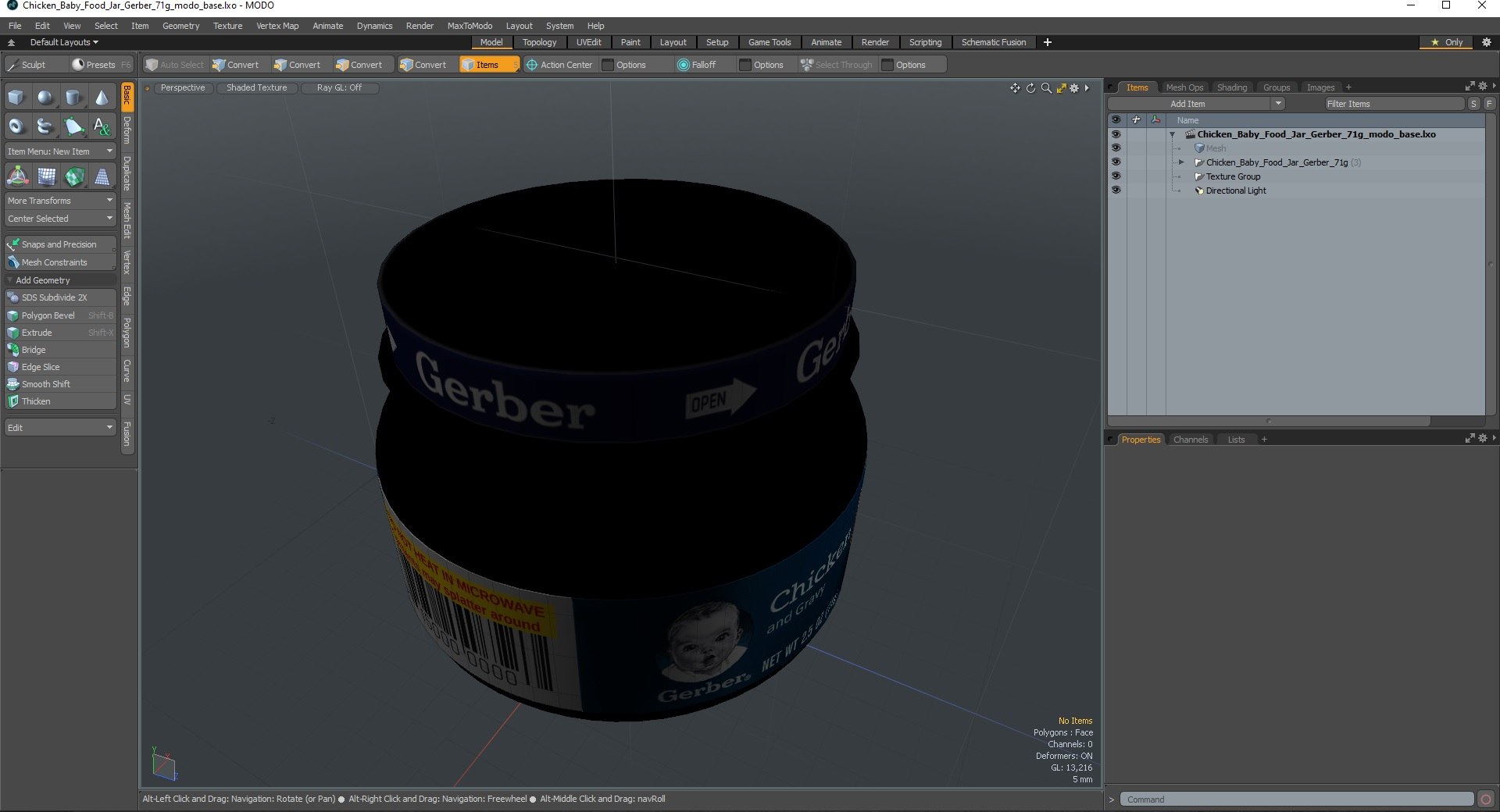Open the viewport settings gear
This screenshot has height=812, width=1500.
pyautogui.click(x=1074, y=88)
